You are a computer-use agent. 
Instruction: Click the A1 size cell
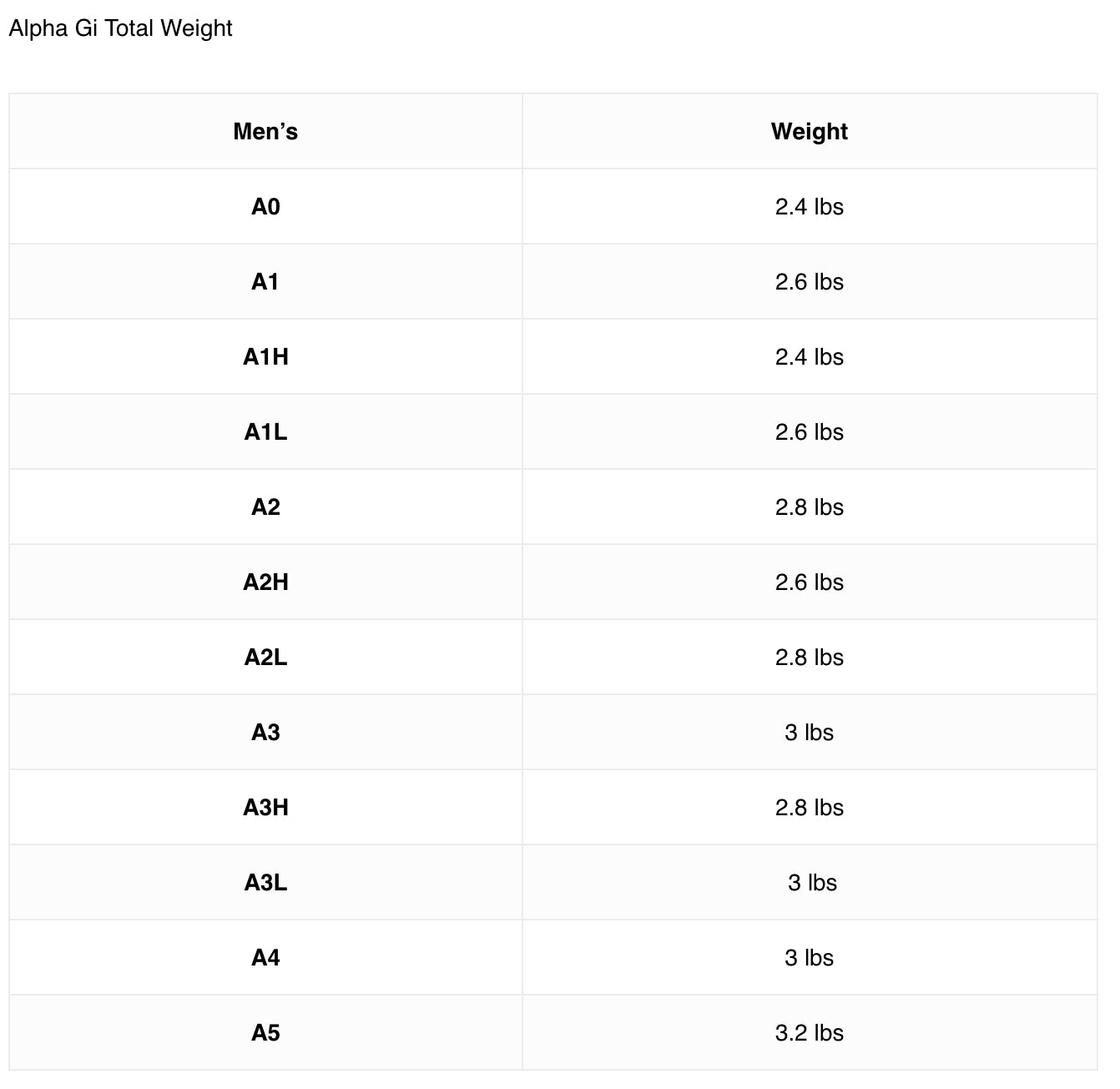(265, 281)
